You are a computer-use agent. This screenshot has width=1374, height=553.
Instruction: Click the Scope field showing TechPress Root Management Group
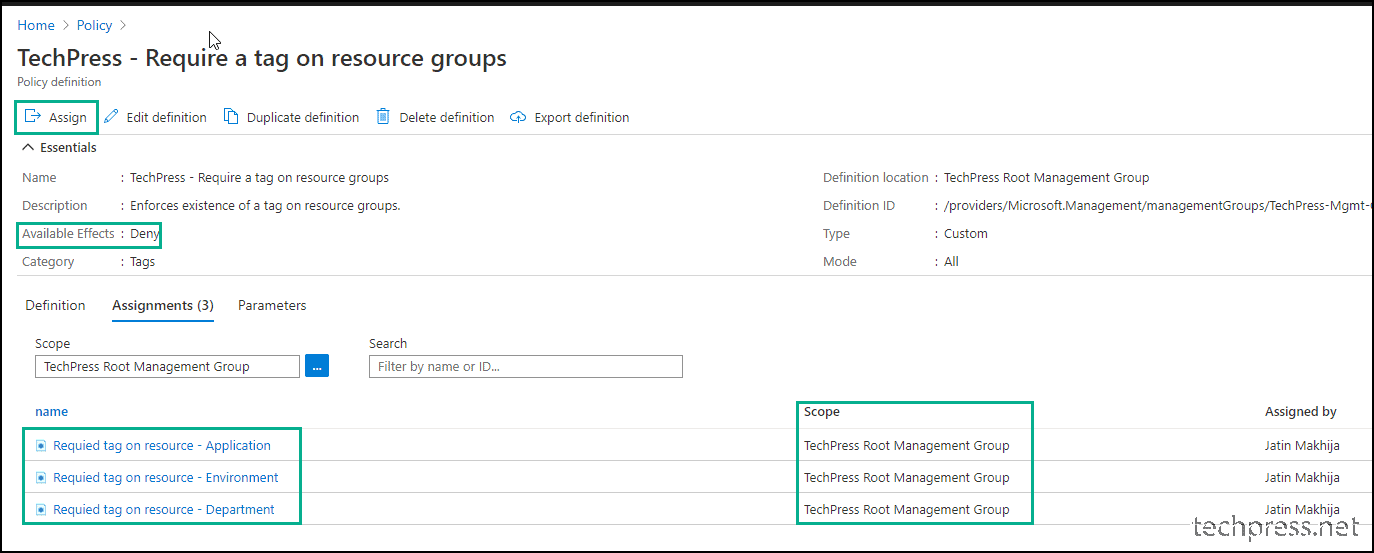pos(167,367)
